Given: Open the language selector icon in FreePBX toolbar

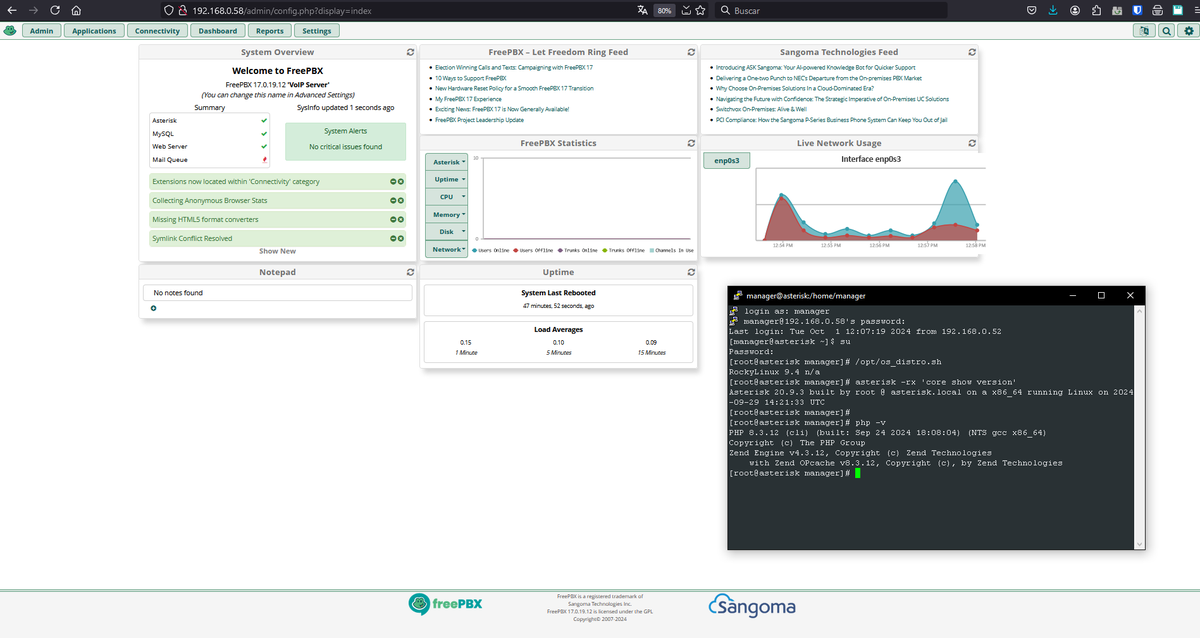Looking at the screenshot, I should tap(1145, 31).
